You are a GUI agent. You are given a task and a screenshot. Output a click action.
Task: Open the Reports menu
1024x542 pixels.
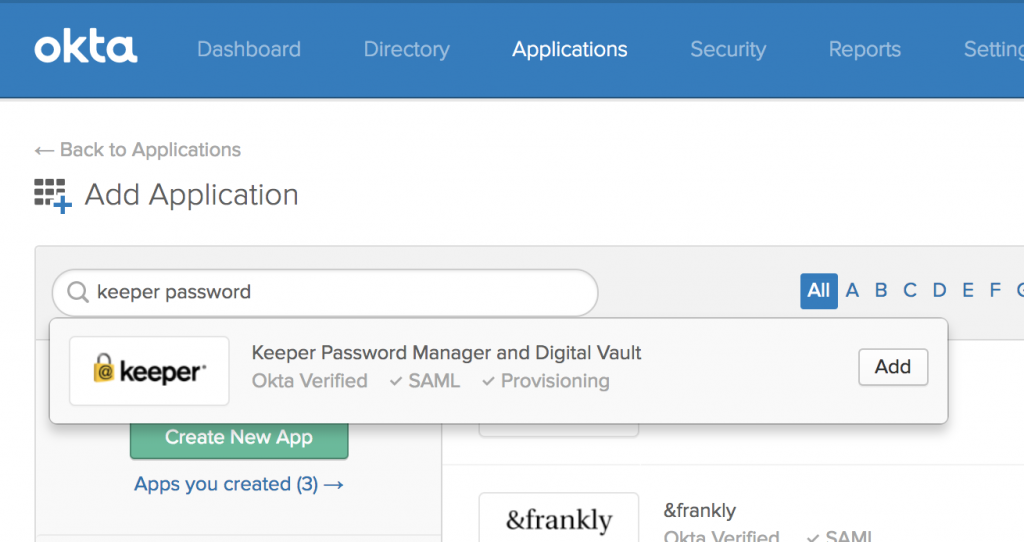(x=865, y=50)
